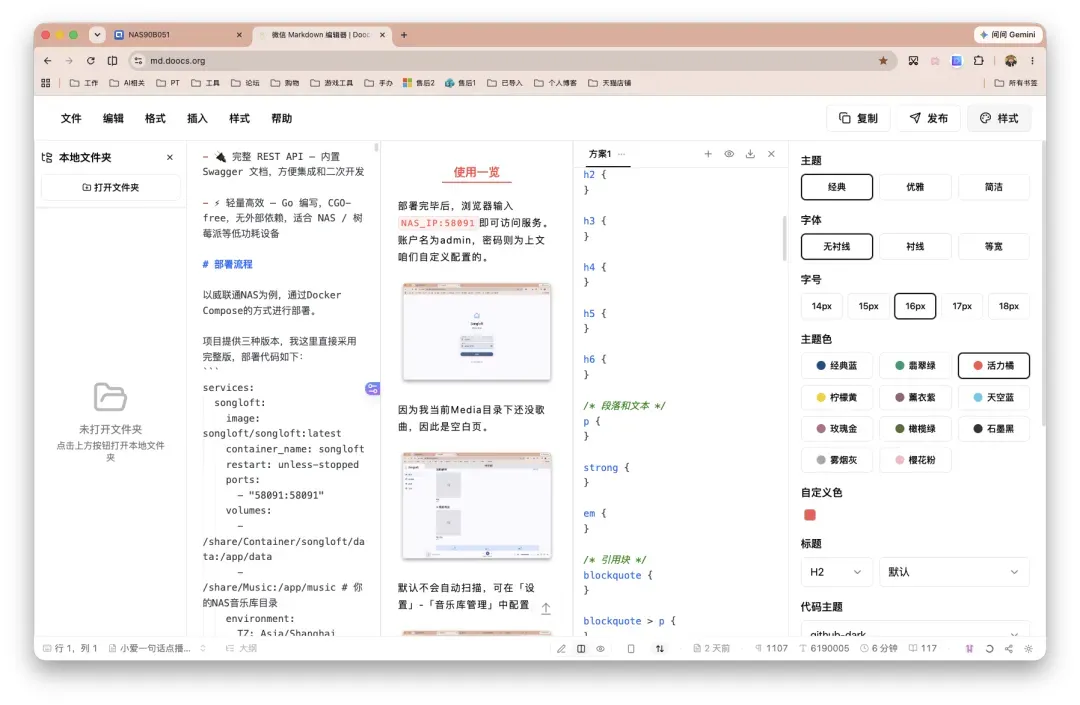Toggle sync scroll arrows icon
Image resolution: width=1080 pixels, height=705 pixels.
tap(660, 649)
